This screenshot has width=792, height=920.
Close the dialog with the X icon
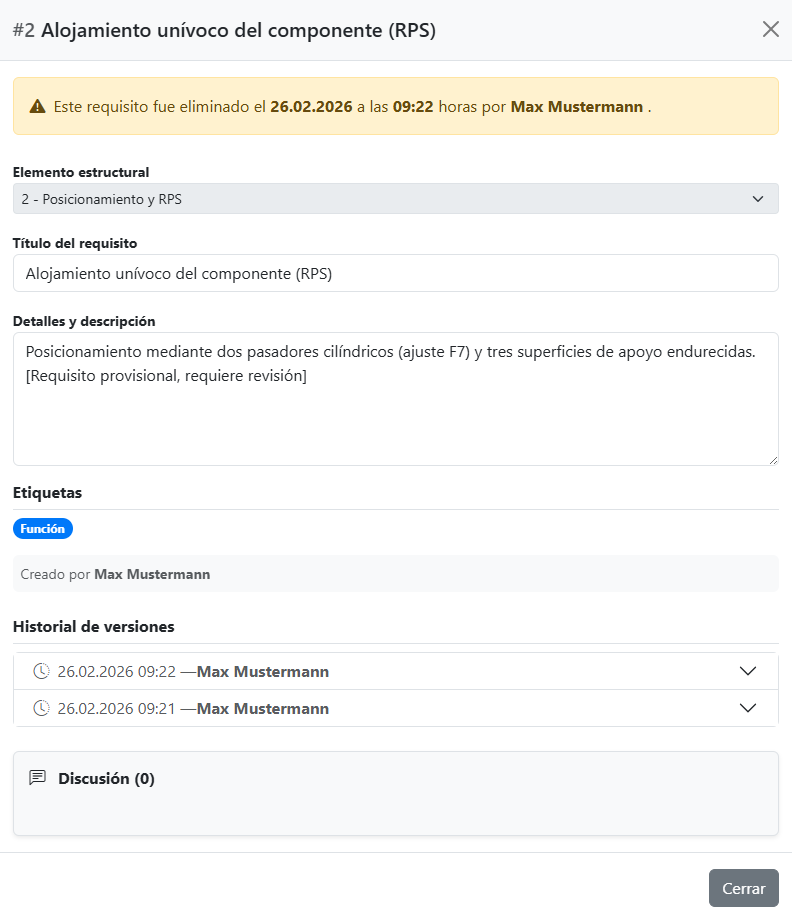click(770, 29)
